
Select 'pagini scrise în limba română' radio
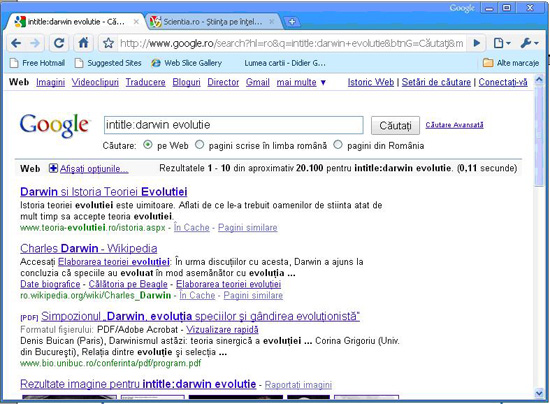pyautogui.click(x=200, y=144)
